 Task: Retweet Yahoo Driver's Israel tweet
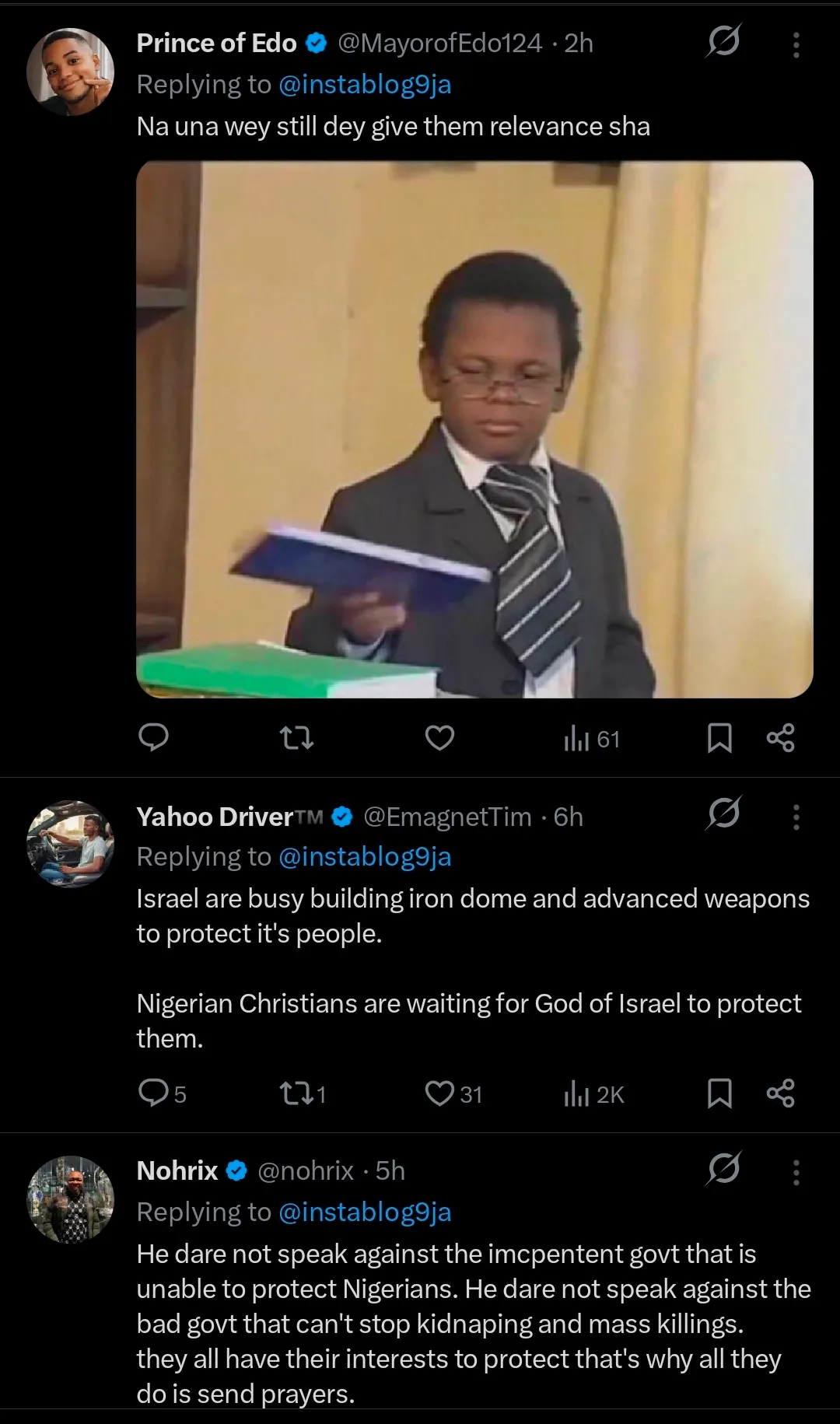tap(296, 1093)
